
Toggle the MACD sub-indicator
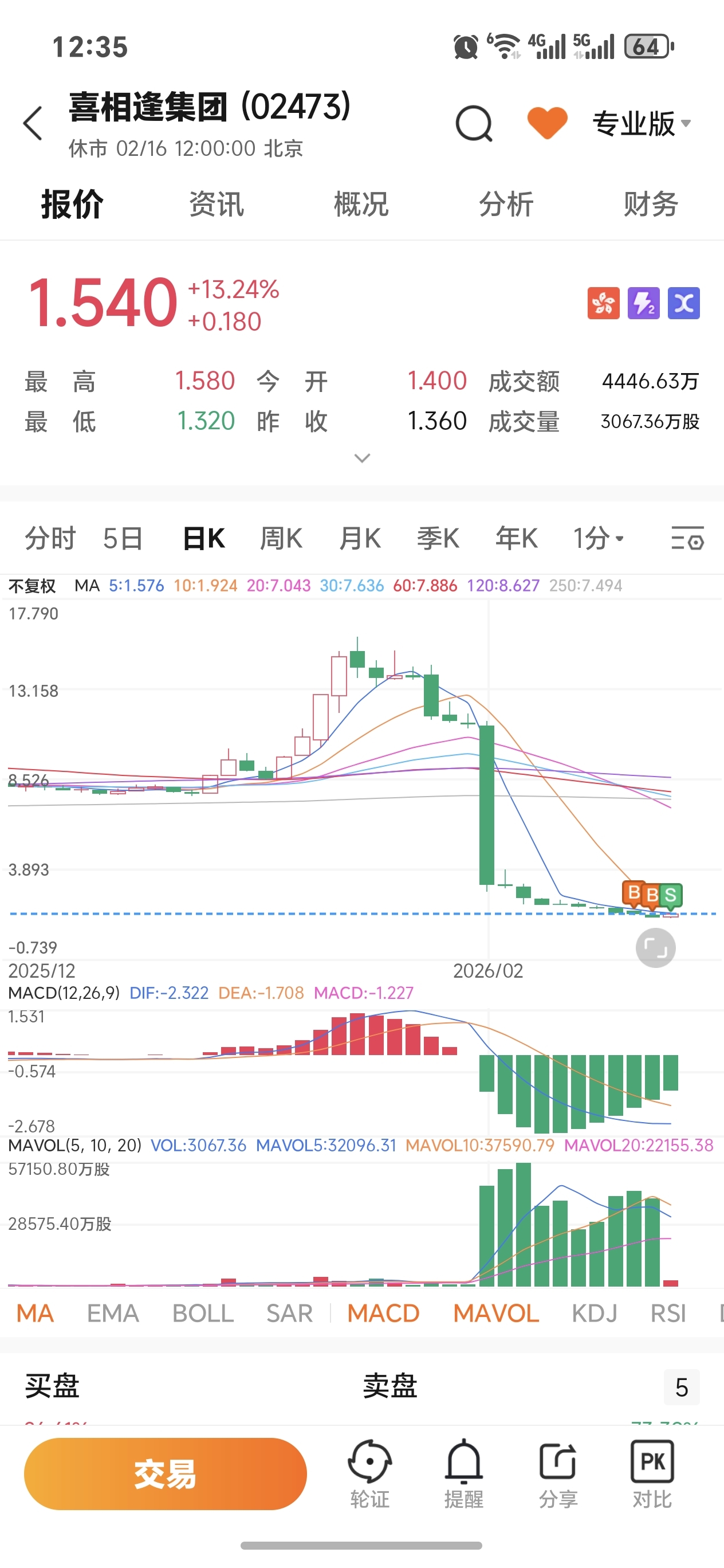(383, 1313)
